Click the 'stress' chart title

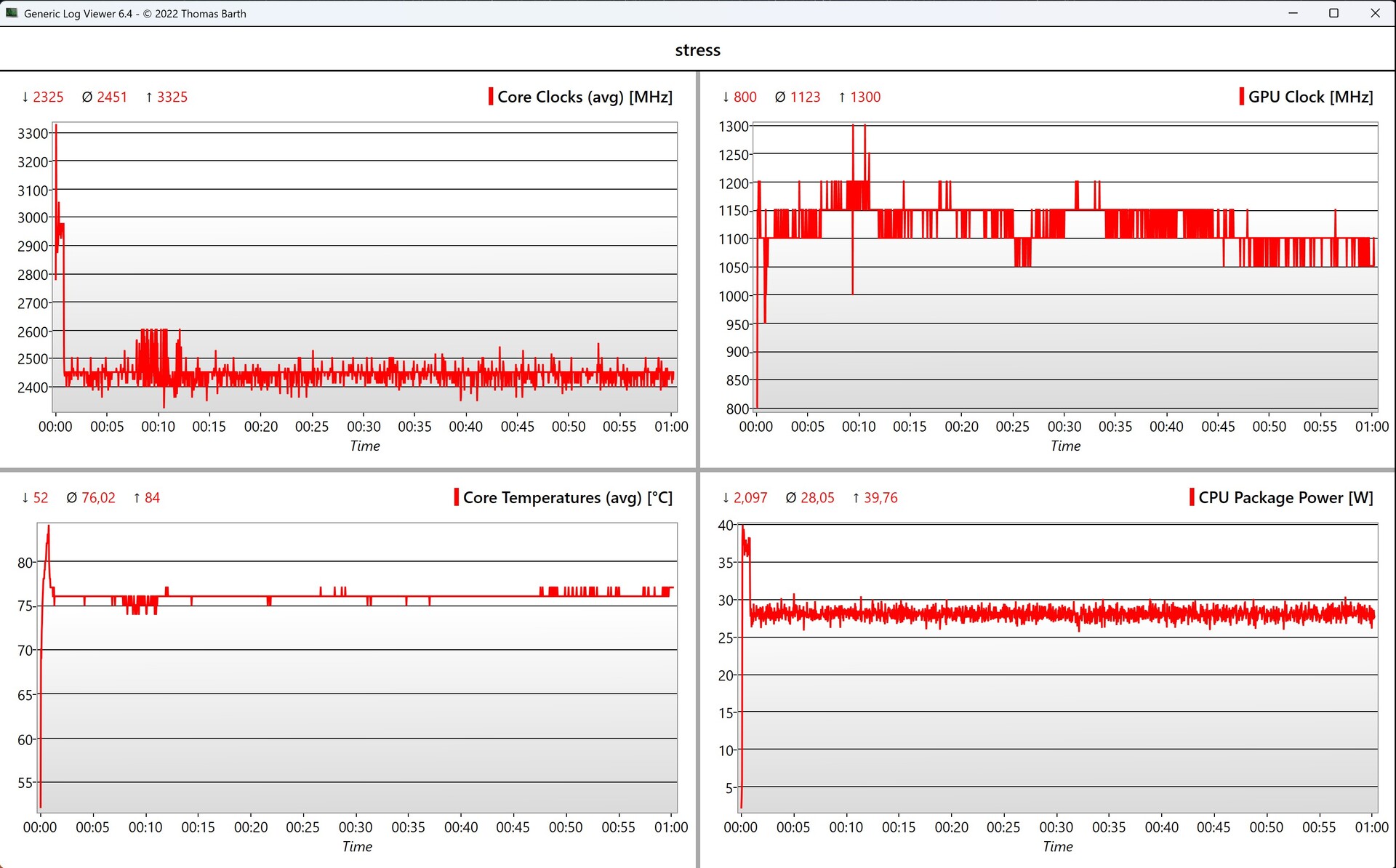tap(697, 50)
